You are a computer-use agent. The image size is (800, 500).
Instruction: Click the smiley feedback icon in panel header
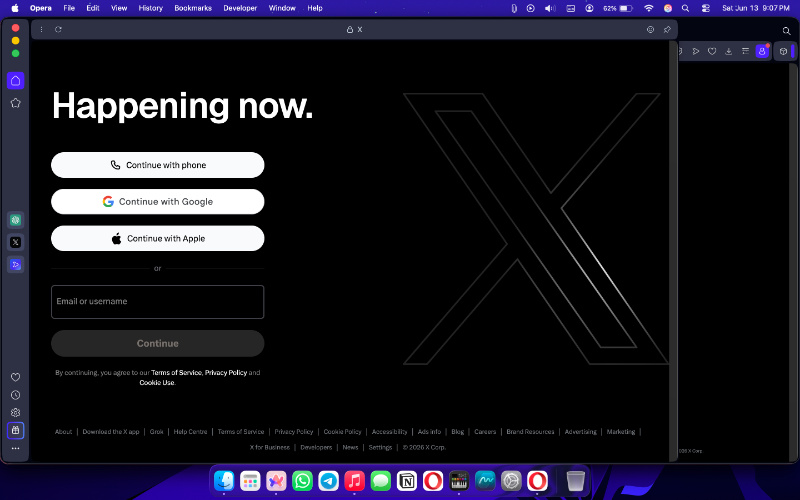[x=651, y=30]
